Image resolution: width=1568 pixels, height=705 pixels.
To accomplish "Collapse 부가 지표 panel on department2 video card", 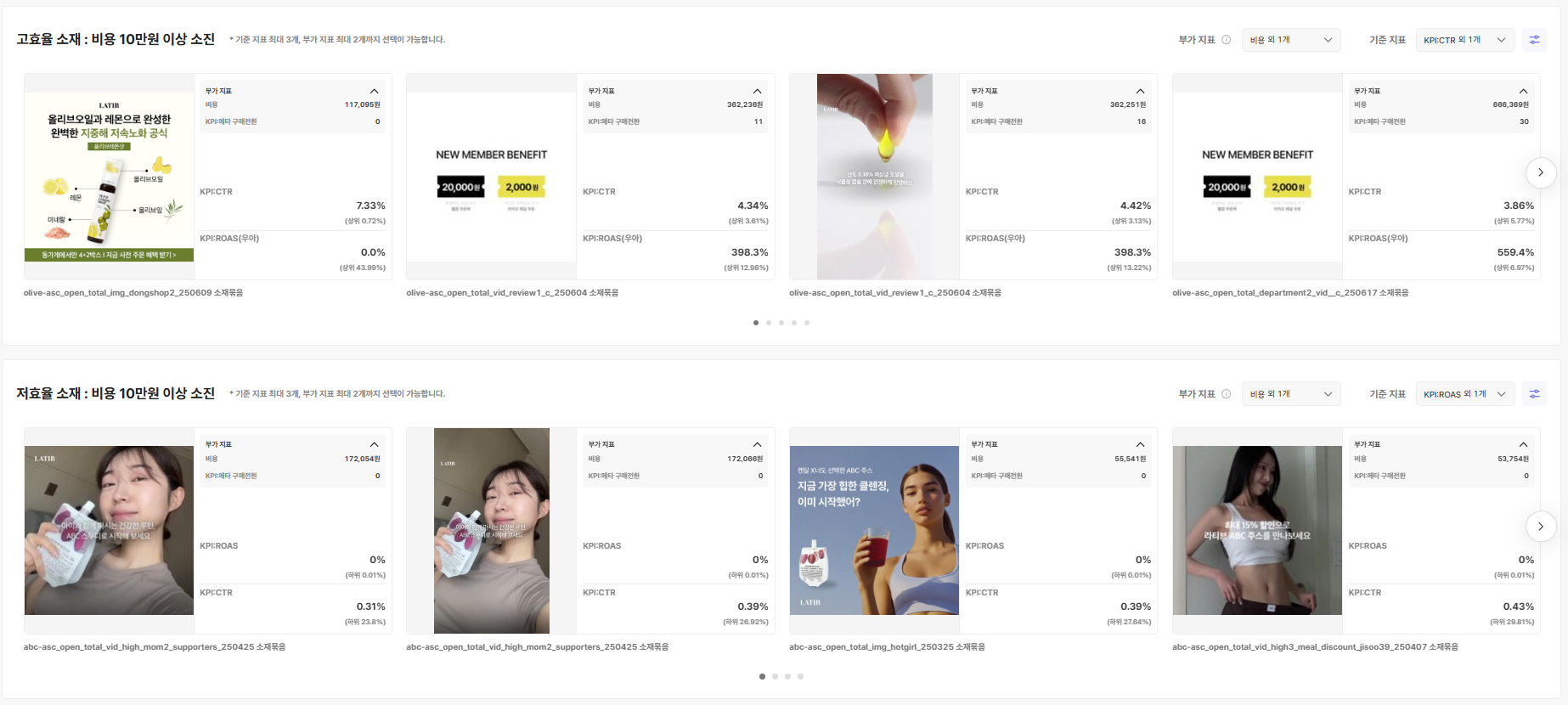I will [x=1523, y=91].
